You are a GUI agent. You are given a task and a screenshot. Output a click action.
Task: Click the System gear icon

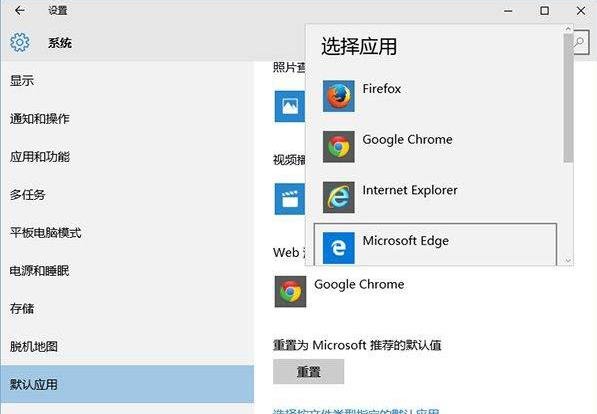point(20,42)
